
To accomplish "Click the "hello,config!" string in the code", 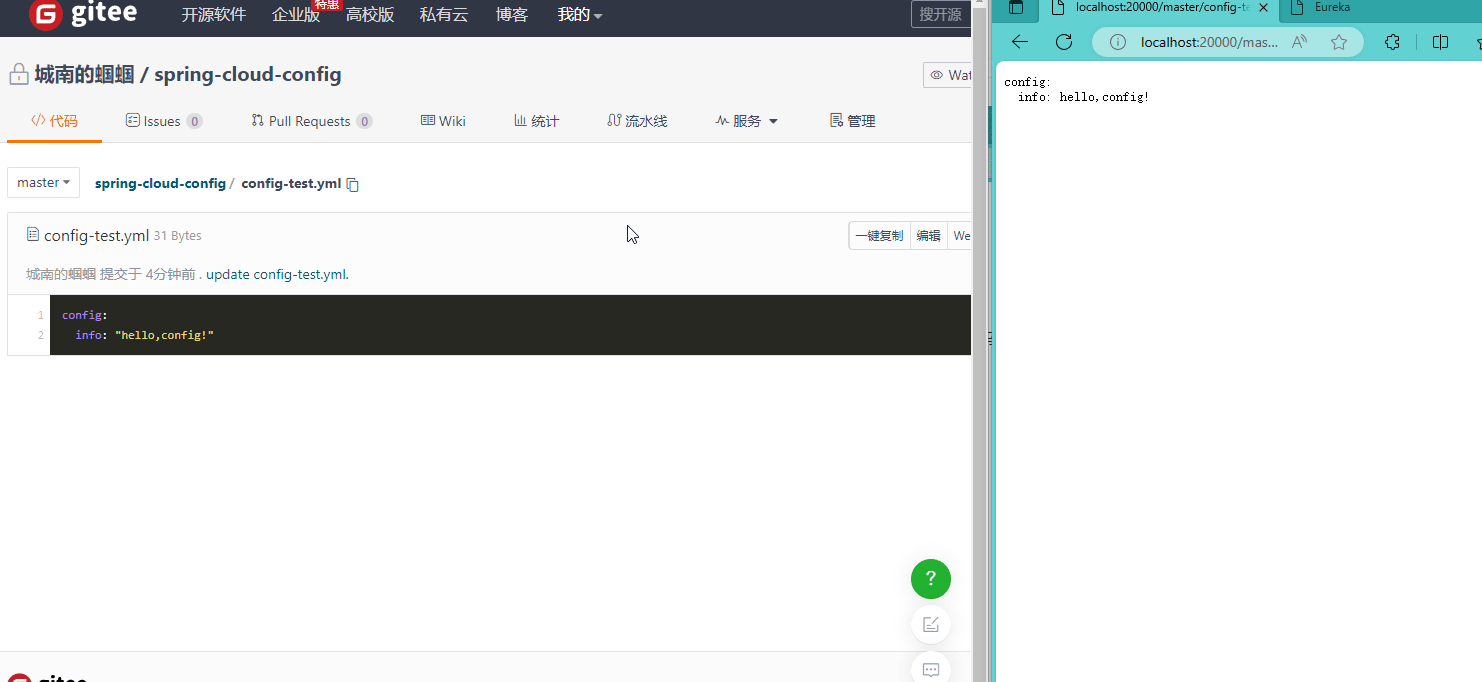I will point(165,335).
